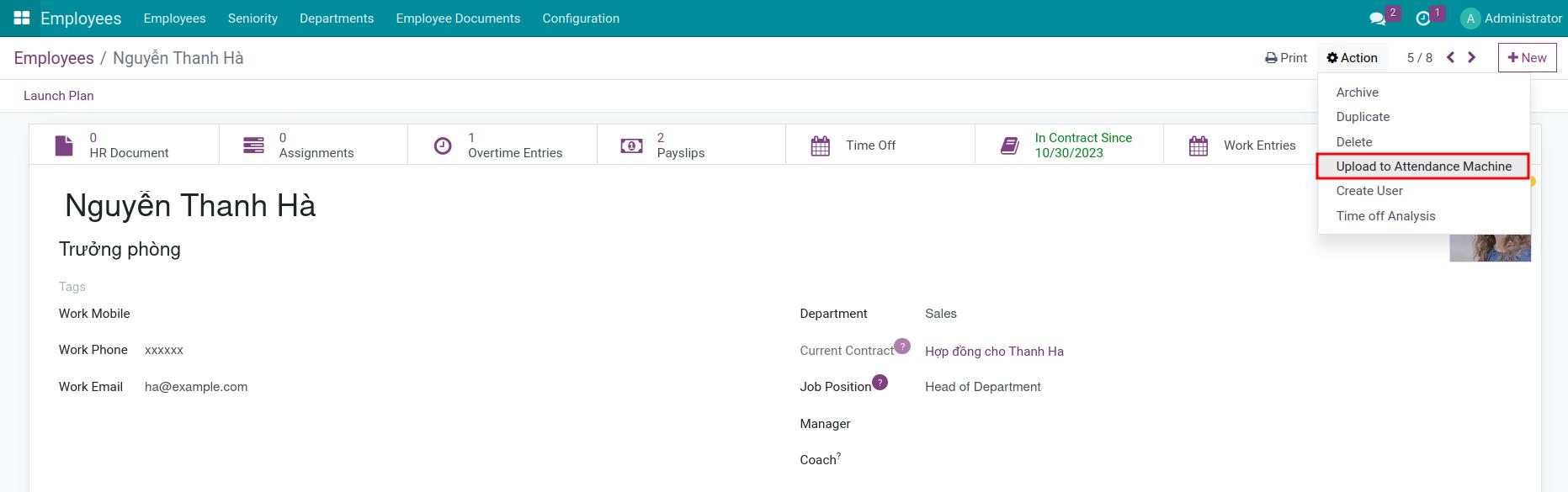Open the Assignments stat button label
The image size is (1568, 492).
(316, 153)
